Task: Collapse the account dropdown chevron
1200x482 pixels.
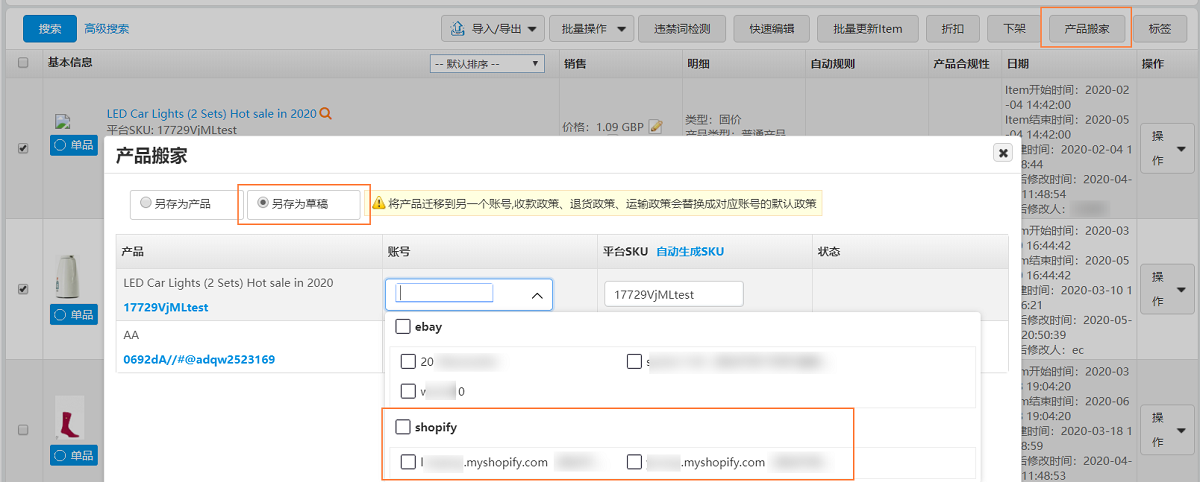Action: point(537,296)
